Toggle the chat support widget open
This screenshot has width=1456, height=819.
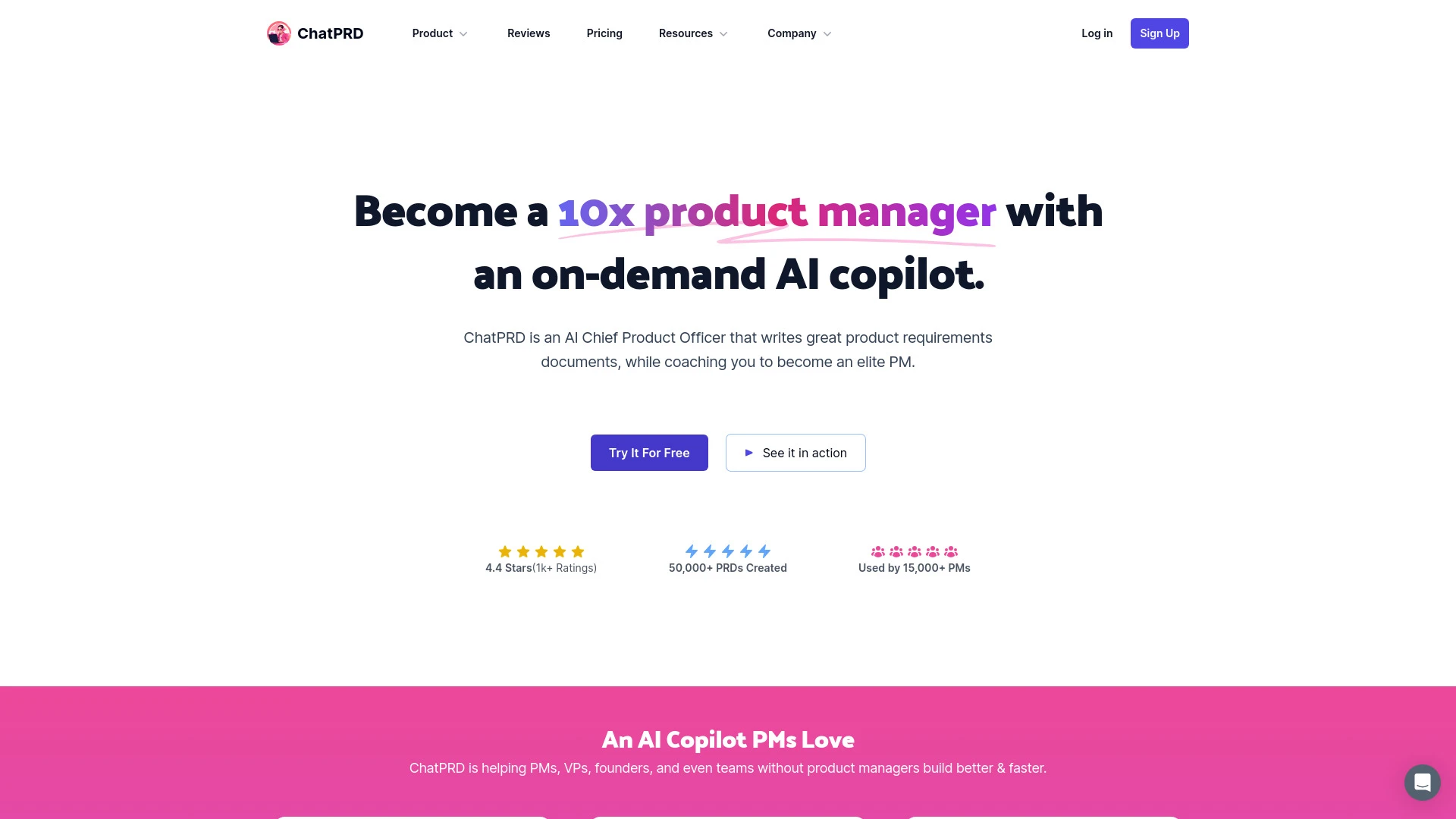tap(1421, 782)
